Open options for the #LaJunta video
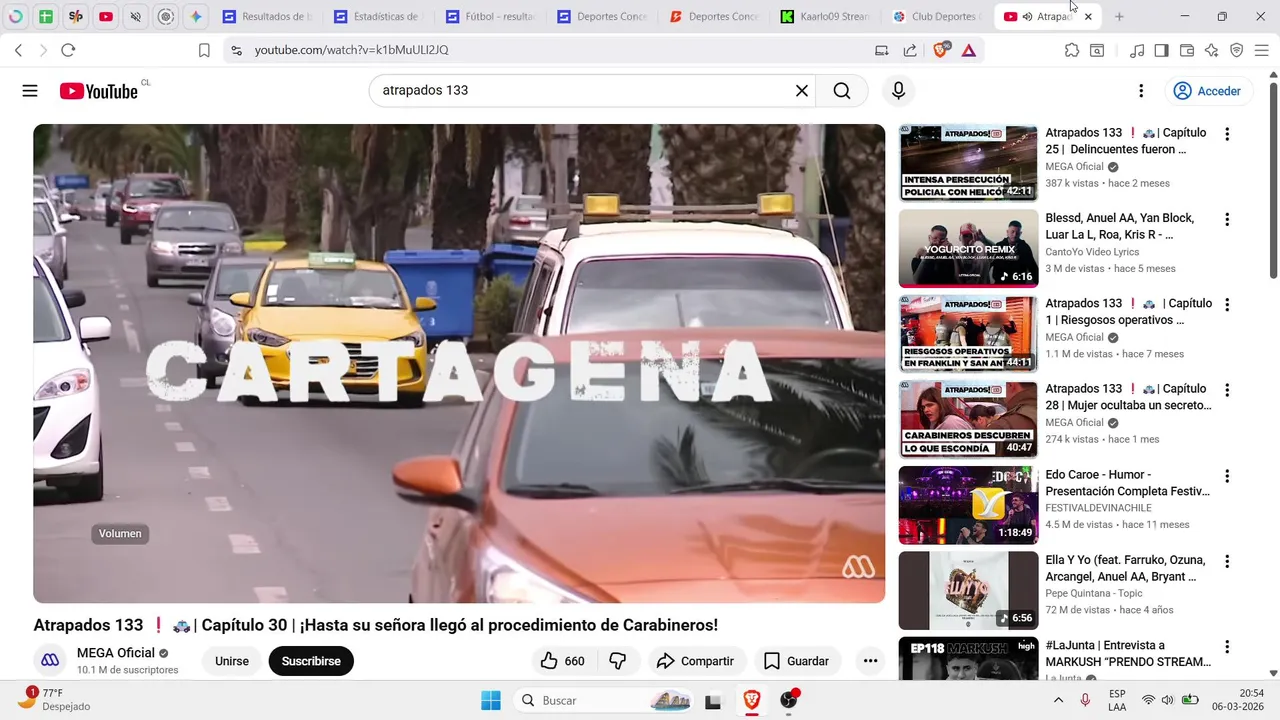This screenshot has height=720, width=1280. click(1227, 647)
